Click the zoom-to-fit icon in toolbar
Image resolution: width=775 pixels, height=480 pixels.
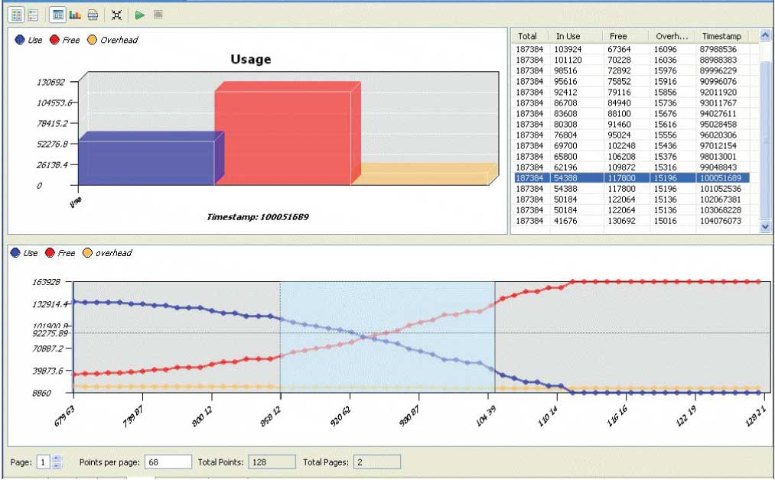117,15
